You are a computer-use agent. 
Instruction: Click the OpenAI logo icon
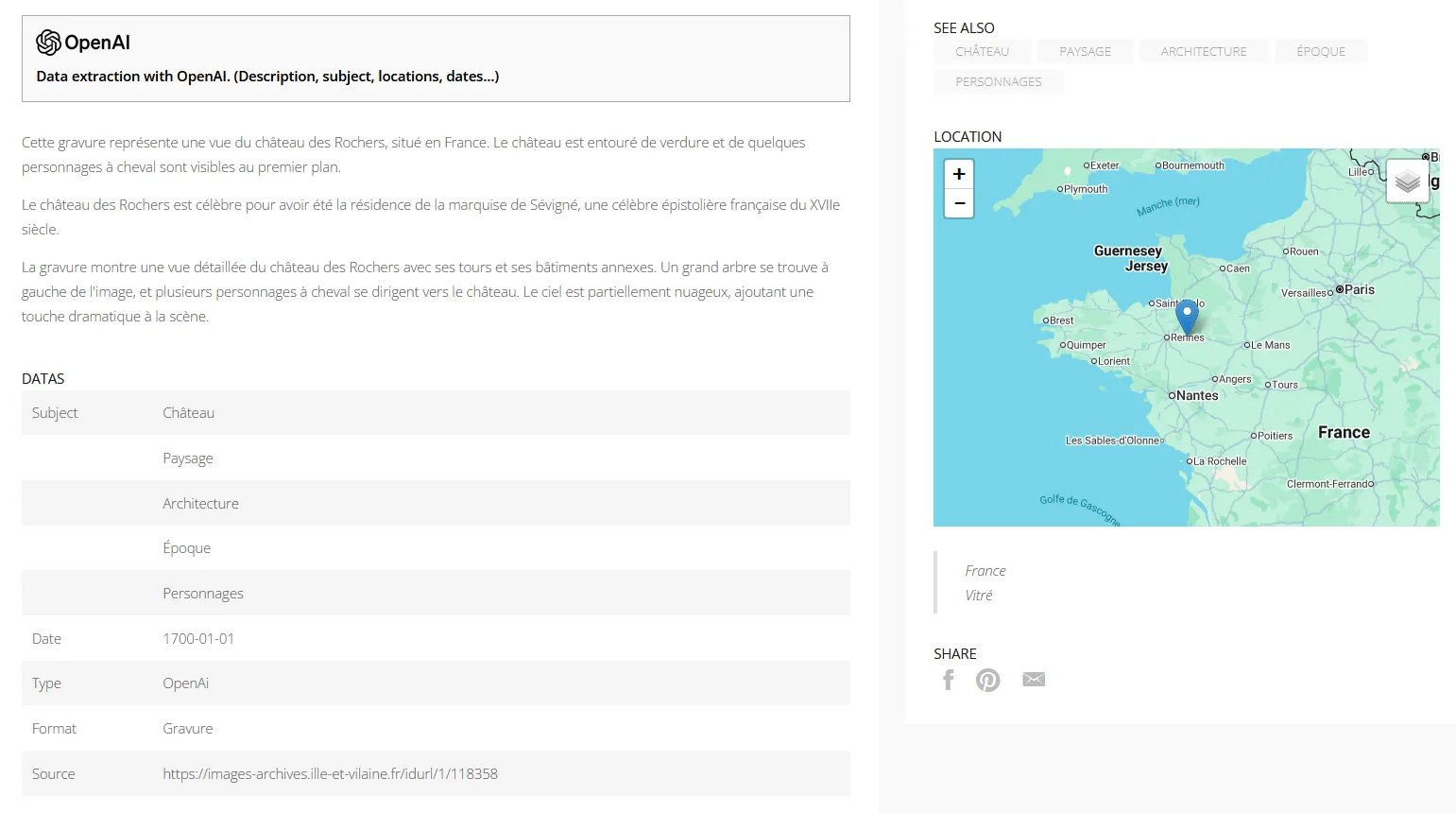pyautogui.click(x=49, y=43)
